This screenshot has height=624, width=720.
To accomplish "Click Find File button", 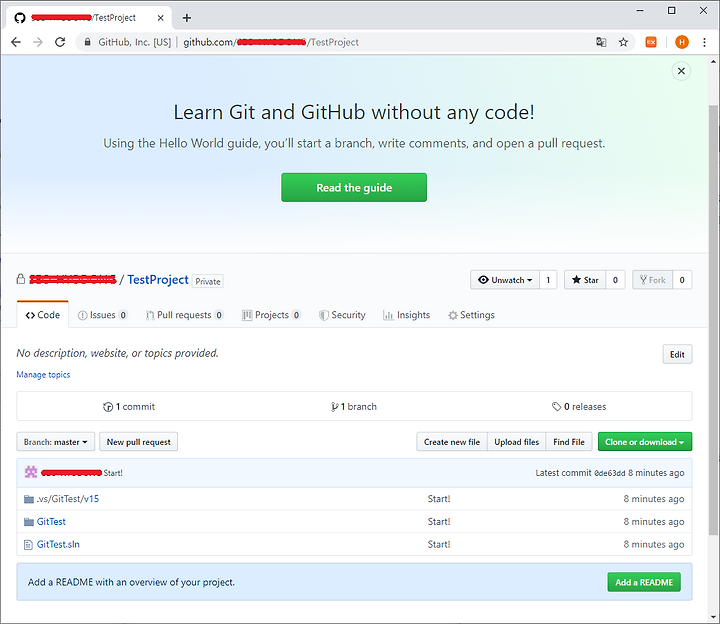I will click(569, 442).
